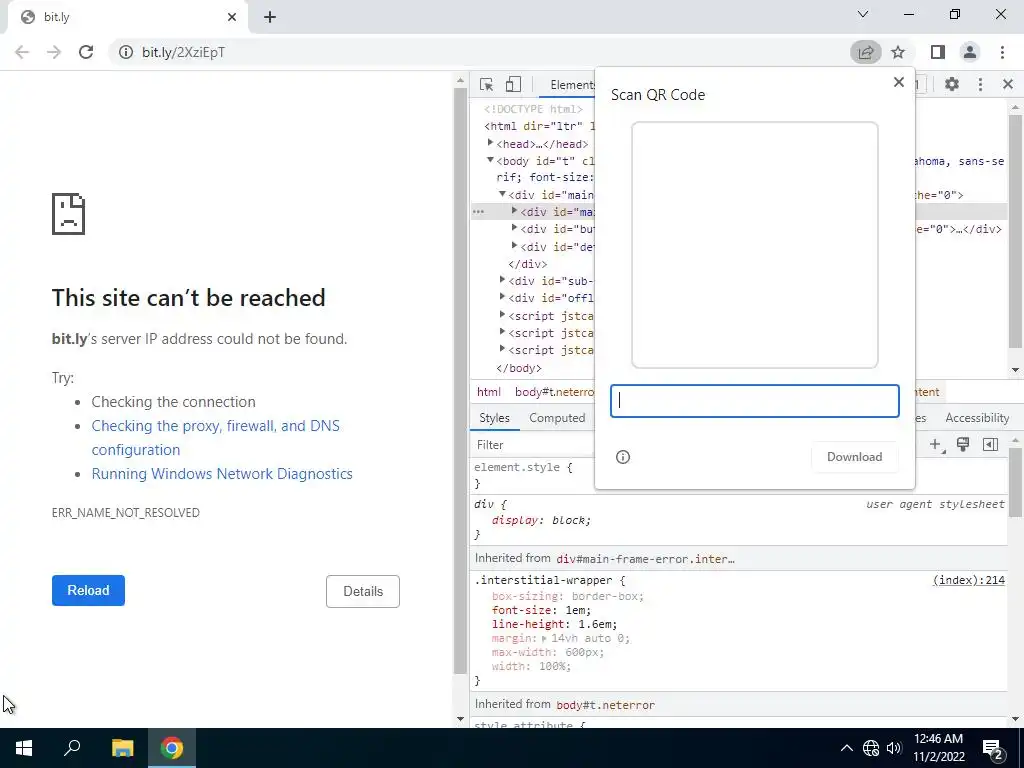Open the tab search chevron
The height and width of the screenshot is (768, 1024).
[863, 14]
